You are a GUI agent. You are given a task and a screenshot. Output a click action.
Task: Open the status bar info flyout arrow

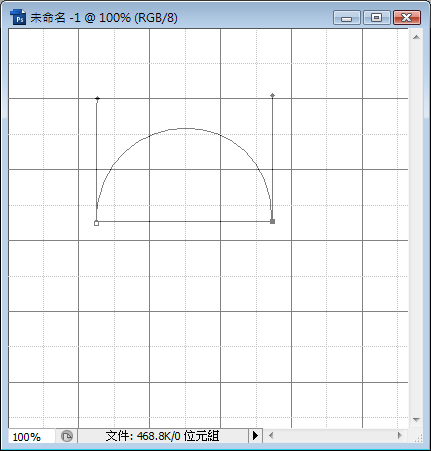255,436
